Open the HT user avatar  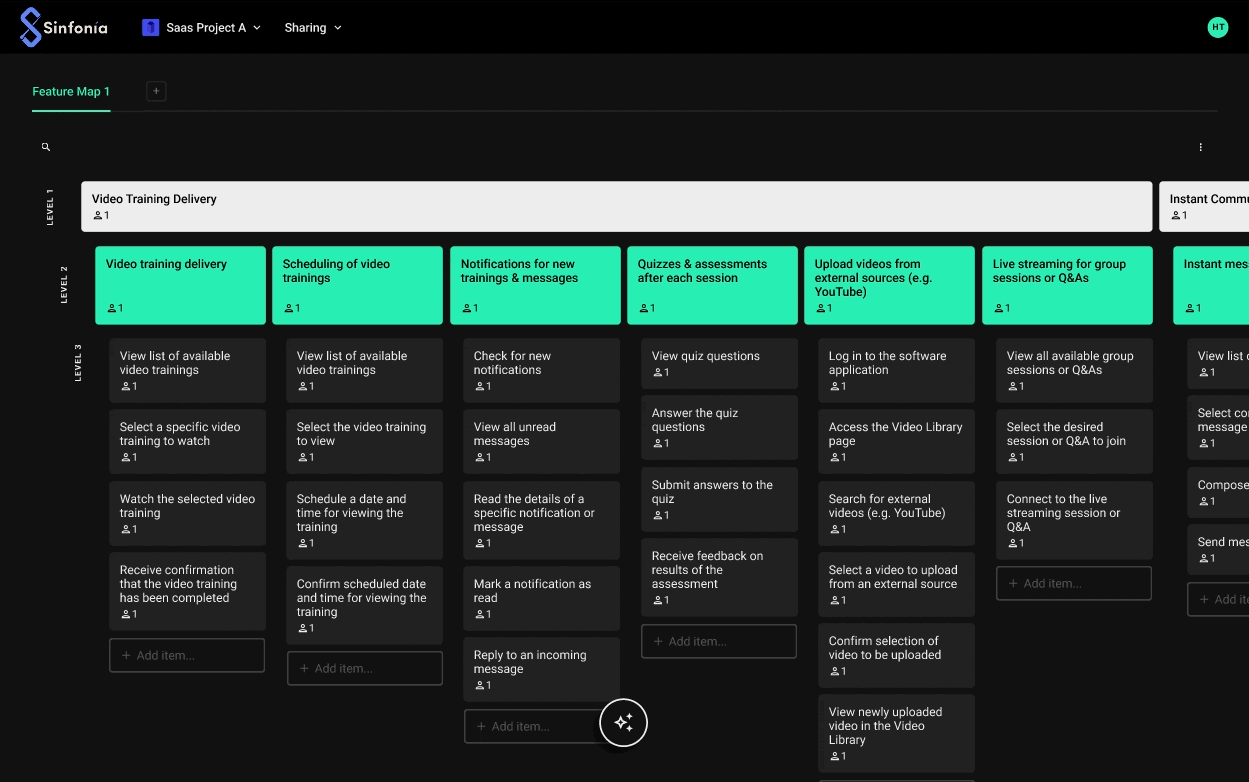pos(1217,28)
